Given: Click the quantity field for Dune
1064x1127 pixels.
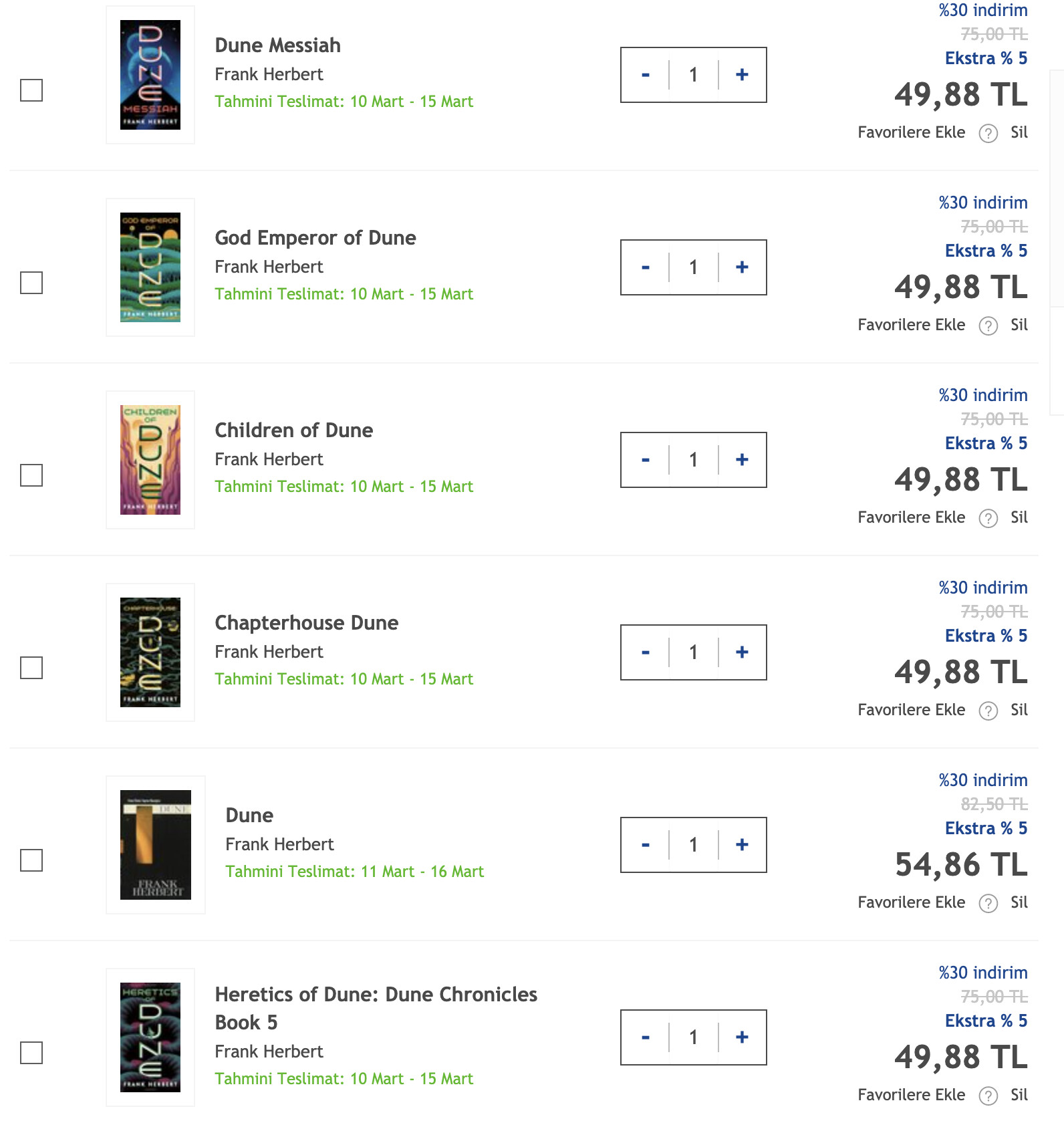Looking at the screenshot, I should tap(693, 845).
